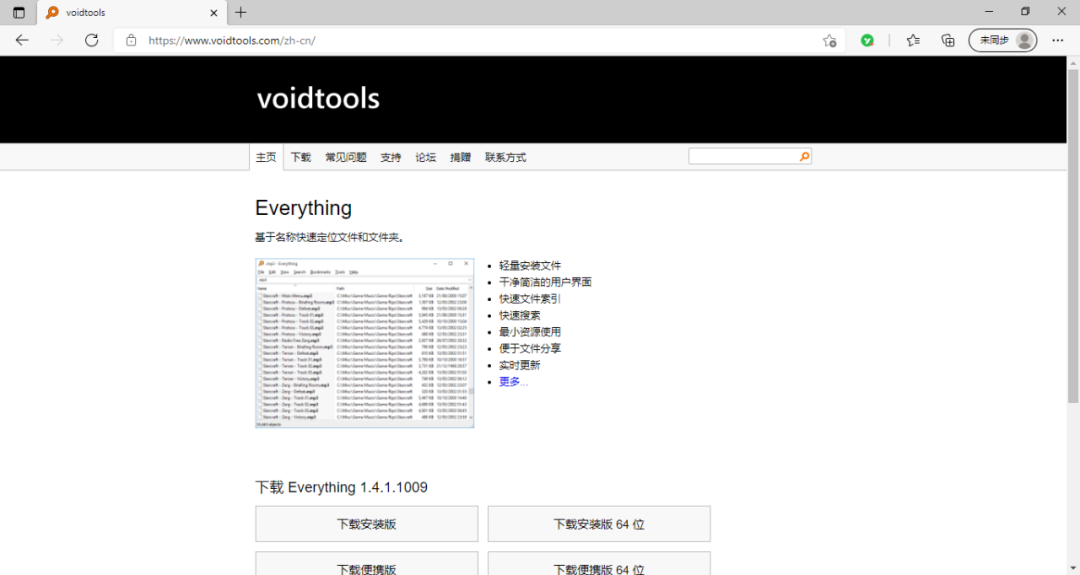Click the forward navigation arrow

pos(57,40)
